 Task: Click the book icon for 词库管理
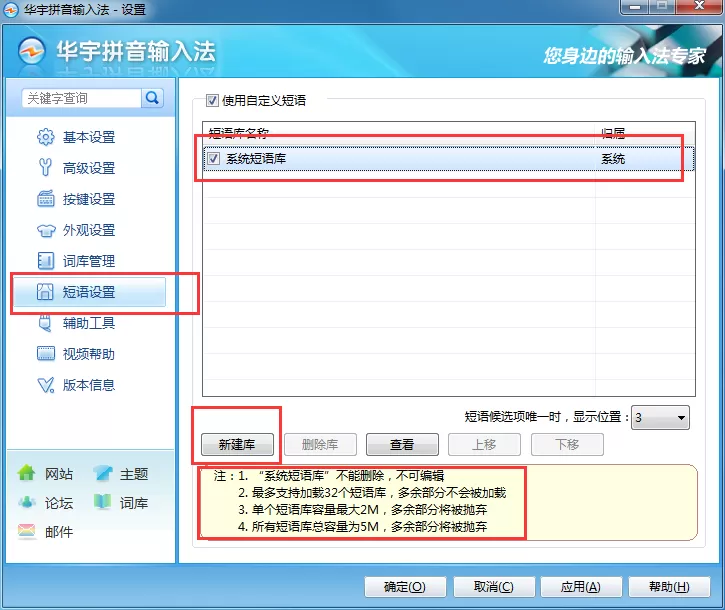(x=45, y=261)
